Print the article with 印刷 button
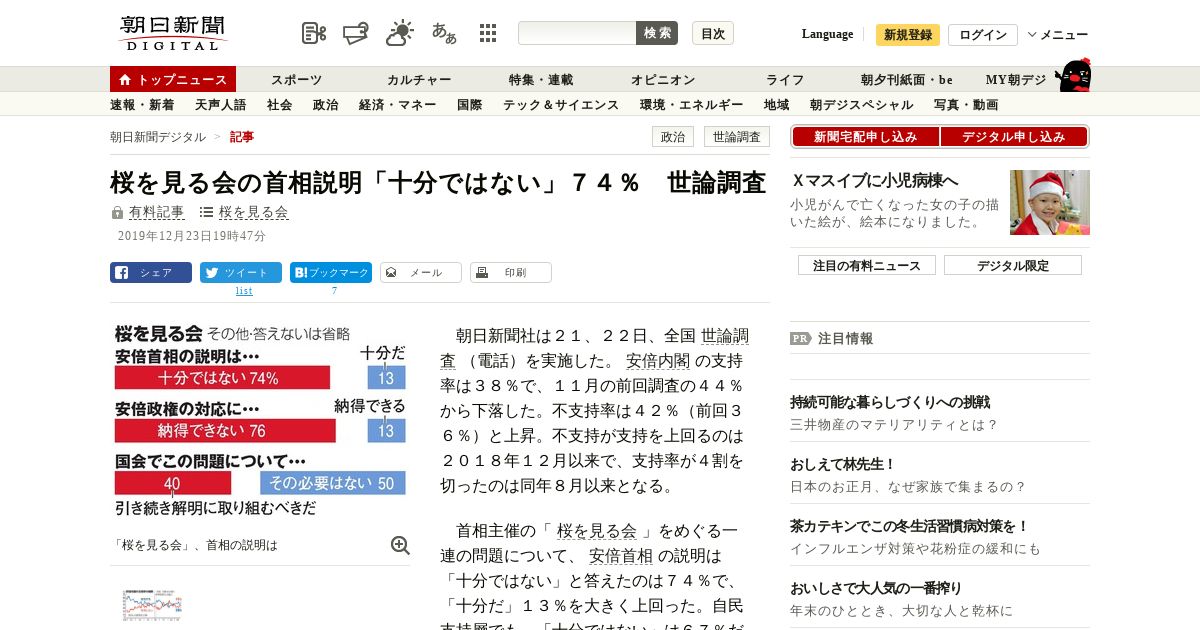Screen dimensions: 1200x630 pos(511,272)
